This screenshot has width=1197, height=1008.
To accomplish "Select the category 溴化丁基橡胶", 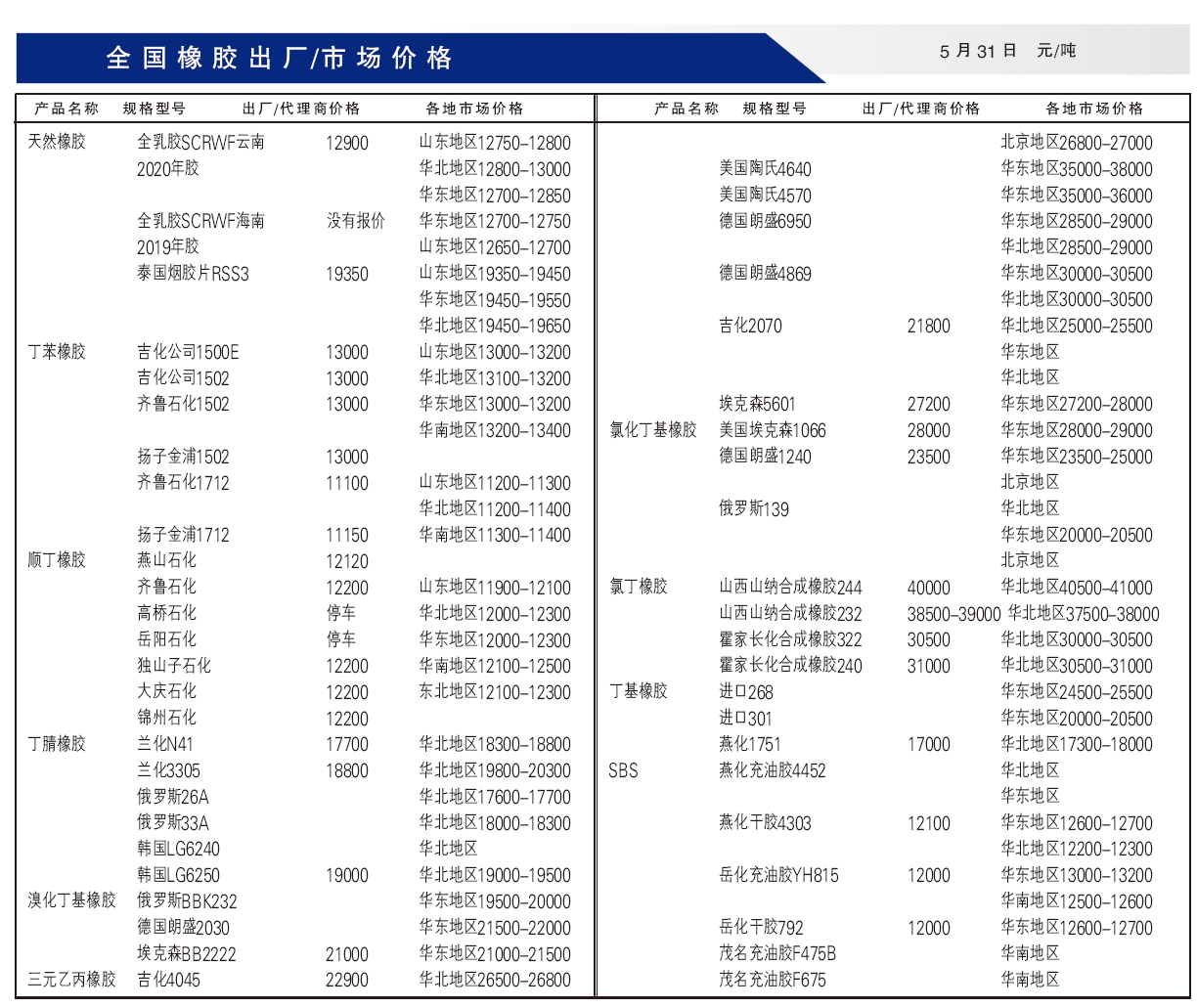I will pos(71,901).
